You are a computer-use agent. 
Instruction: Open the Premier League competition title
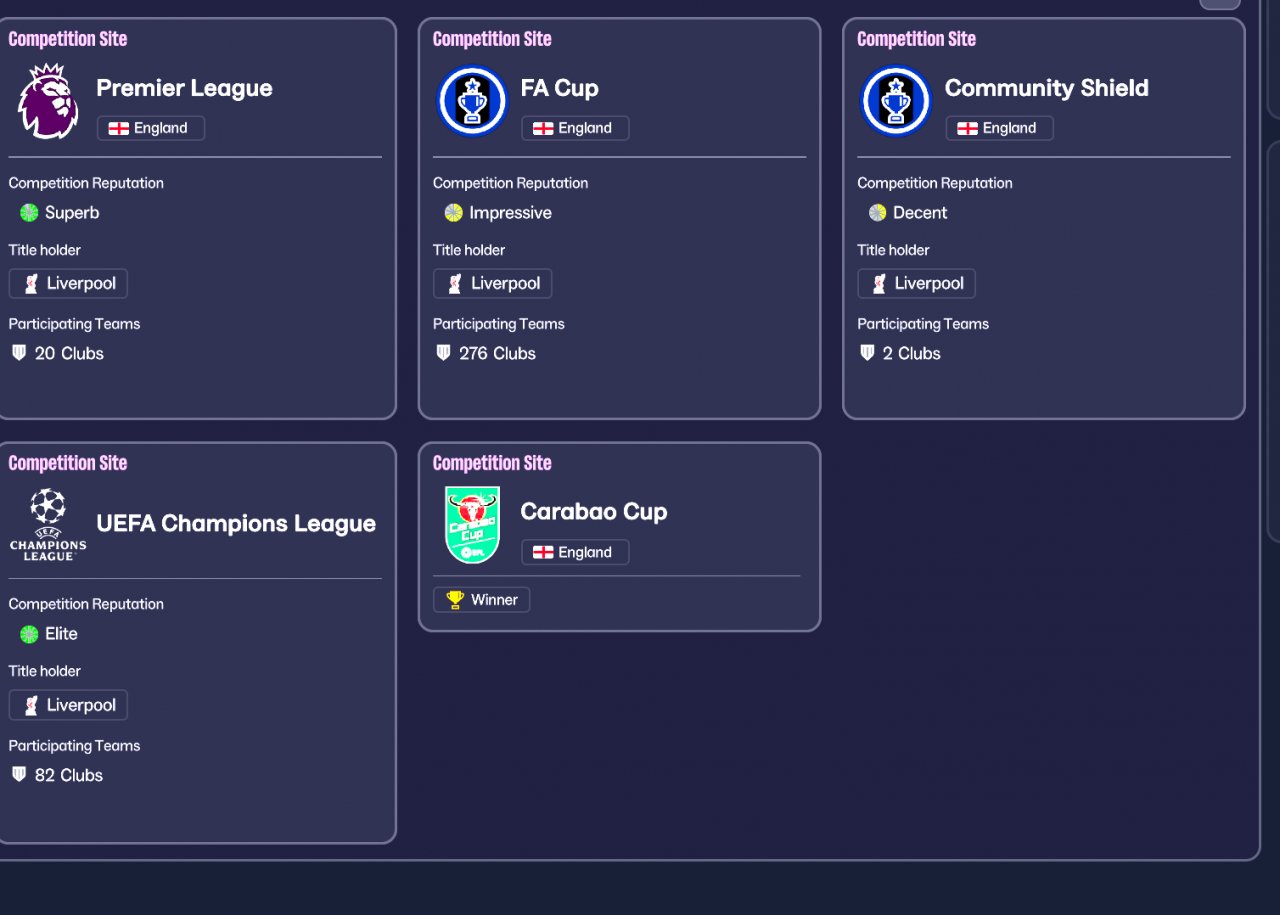(184, 88)
